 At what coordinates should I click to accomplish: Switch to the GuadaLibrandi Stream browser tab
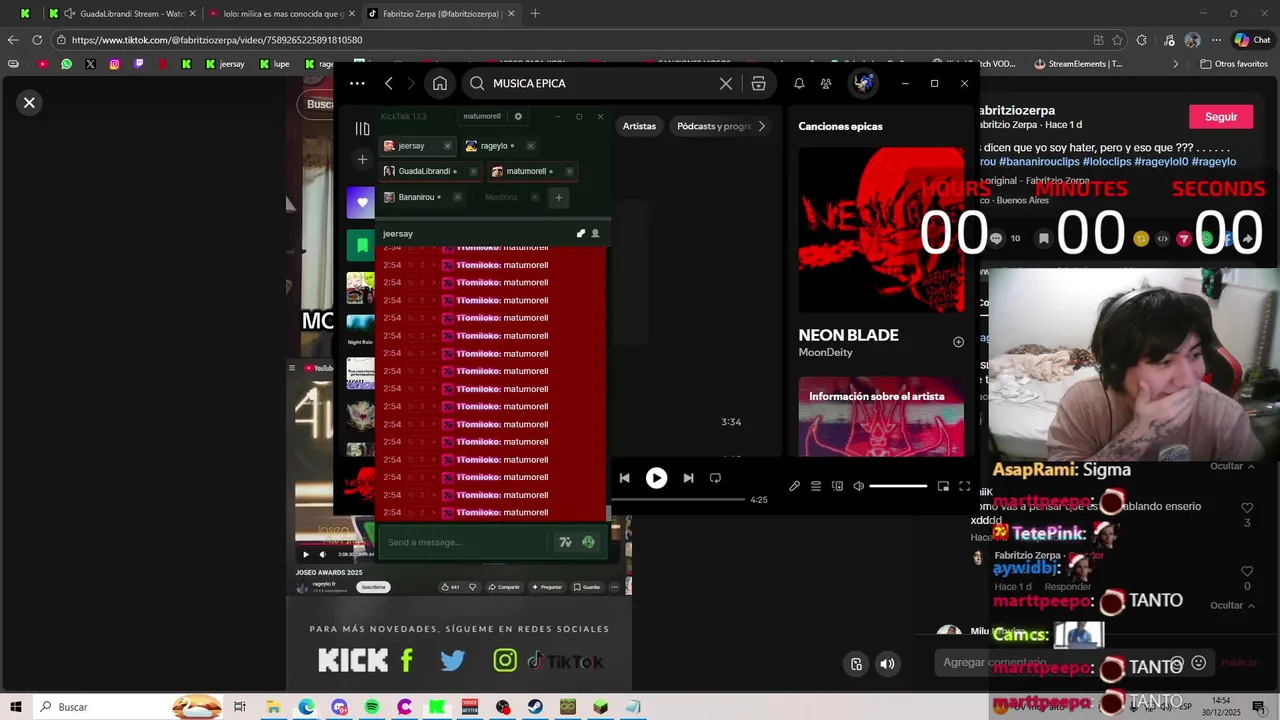125,14
